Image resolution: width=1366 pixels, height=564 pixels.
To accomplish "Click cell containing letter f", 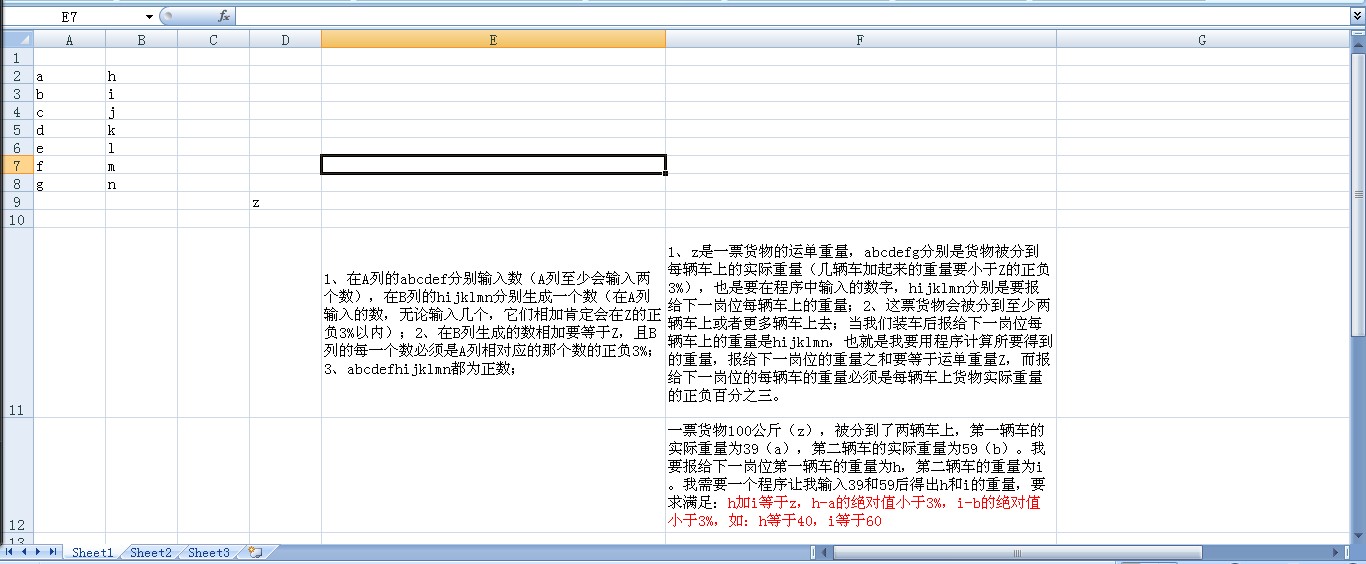I will pyautogui.click(x=69, y=166).
